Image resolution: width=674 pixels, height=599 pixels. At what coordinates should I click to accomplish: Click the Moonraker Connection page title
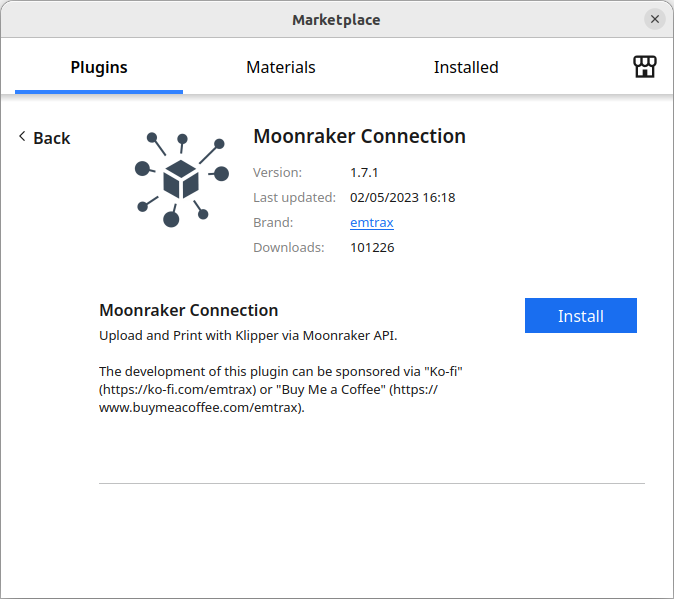click(x=359, y=136)
